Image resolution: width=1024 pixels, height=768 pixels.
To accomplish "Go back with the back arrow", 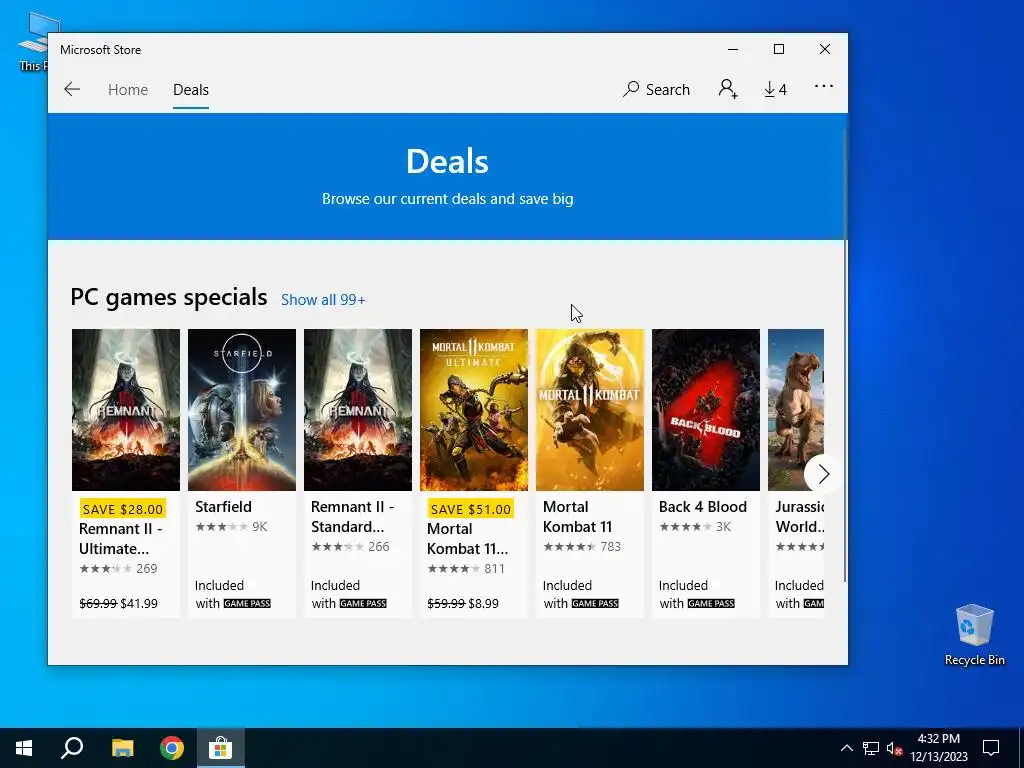I will (x=72, y=89).
